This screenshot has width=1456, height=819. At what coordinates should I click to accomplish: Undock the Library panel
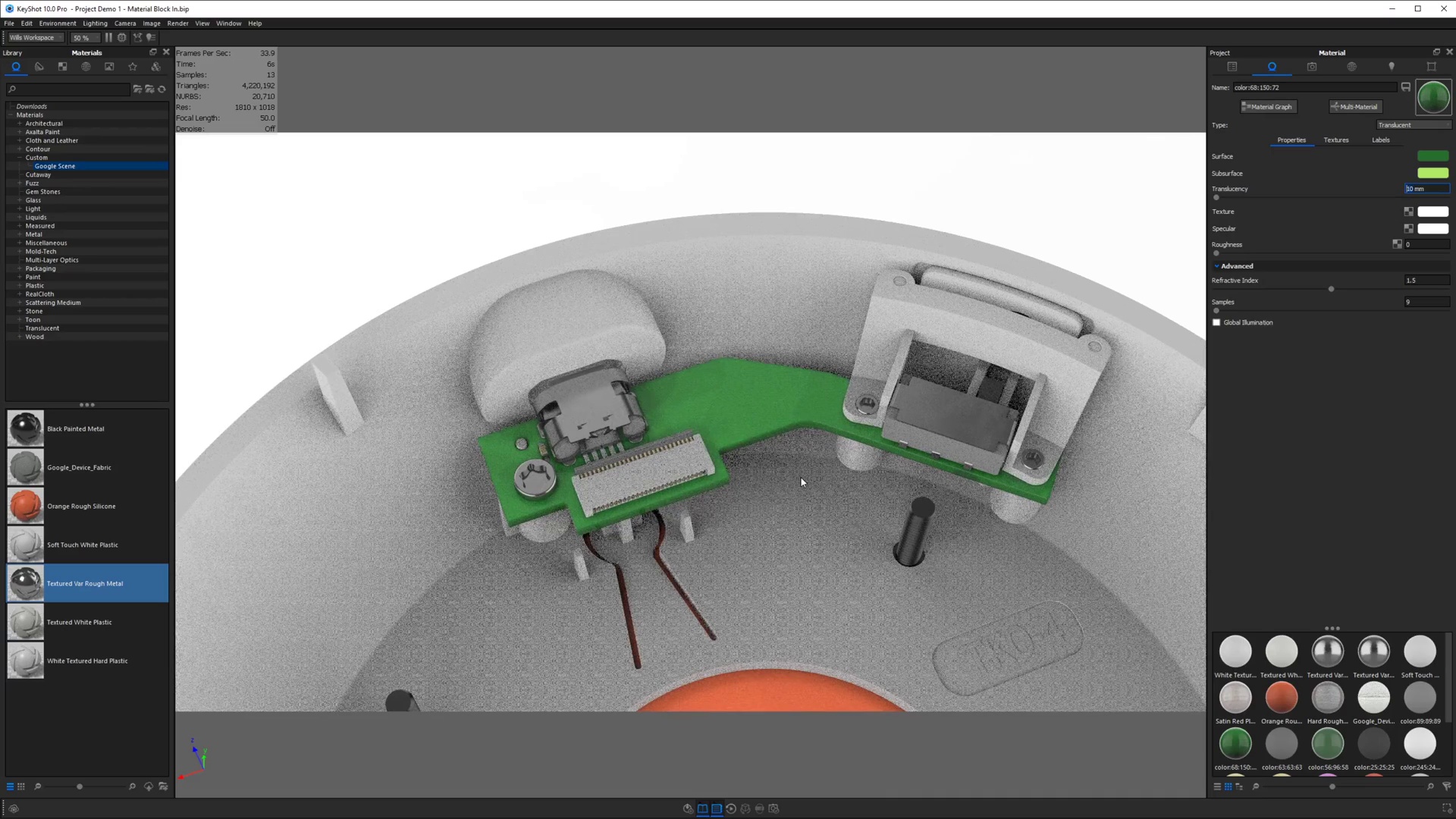[x=153, y=52]
